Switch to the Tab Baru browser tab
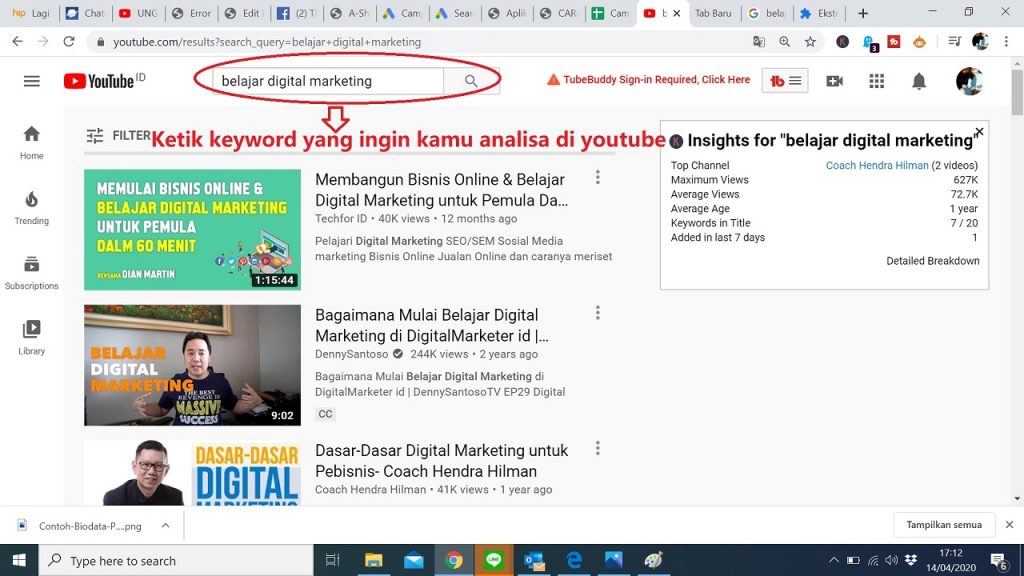Image resolution: width=1024 pixels, height=576 pixels. click(x=714, y=14)
